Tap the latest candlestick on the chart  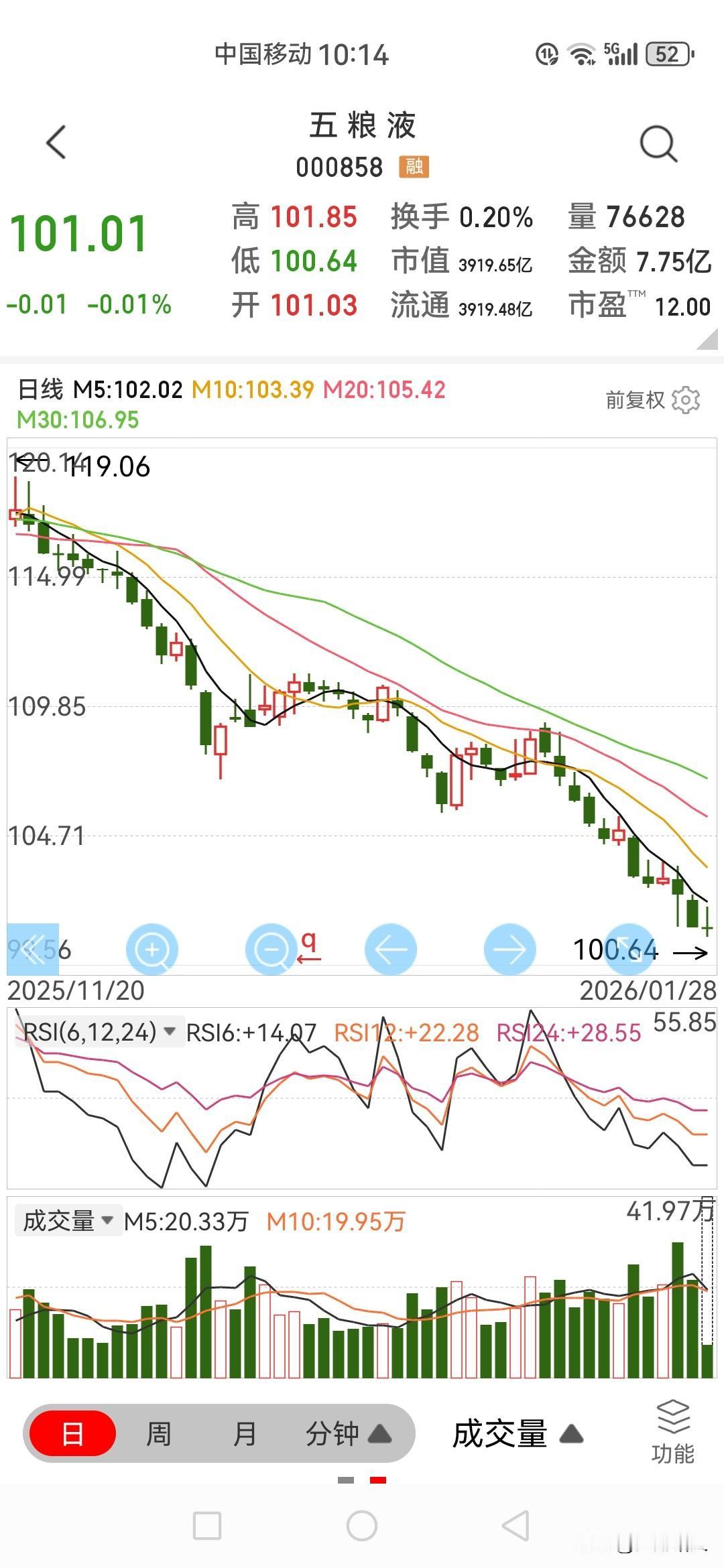click(707, 922)
